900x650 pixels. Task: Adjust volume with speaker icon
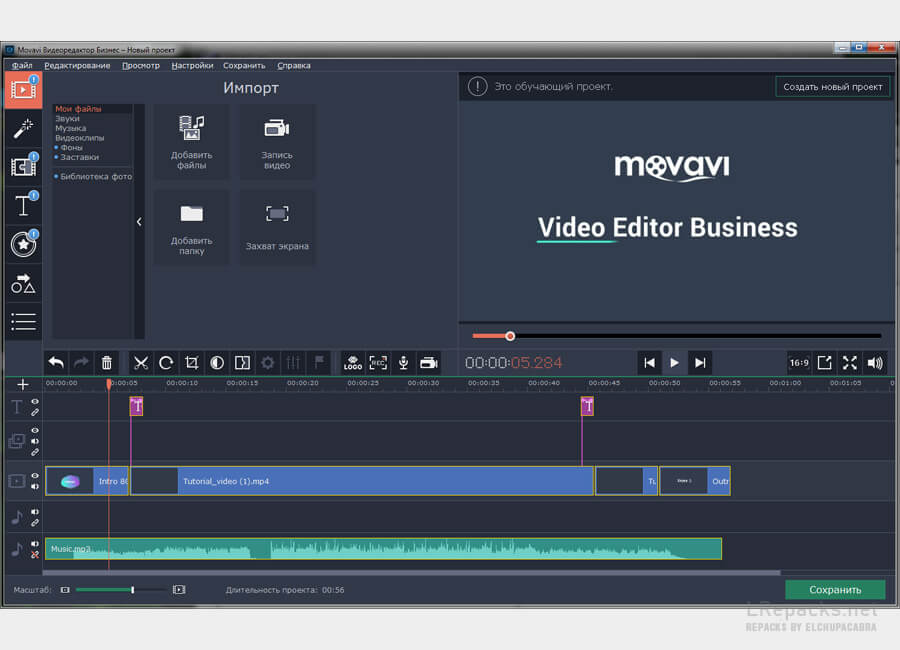(875, 362)
